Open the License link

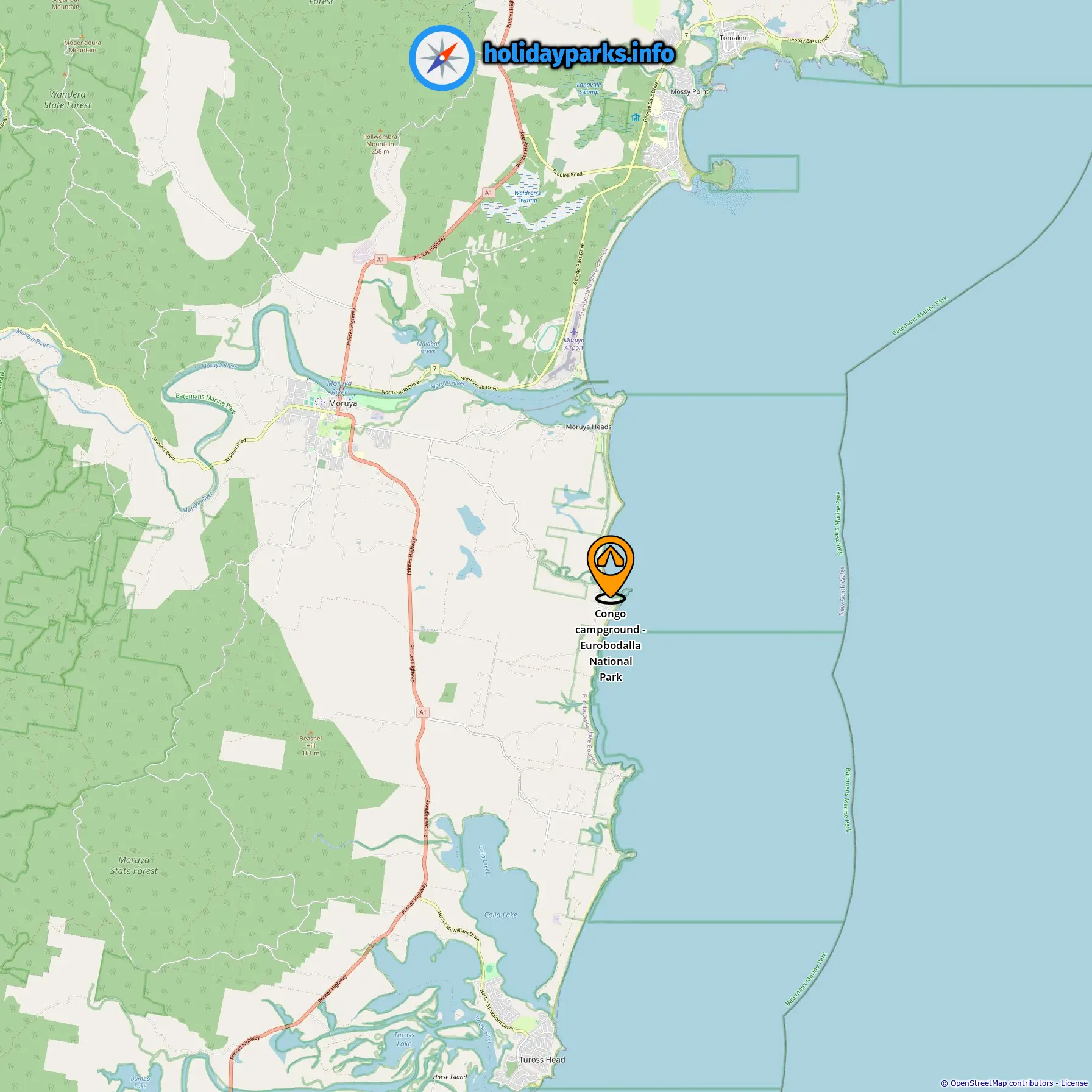click(1074, 1083)
